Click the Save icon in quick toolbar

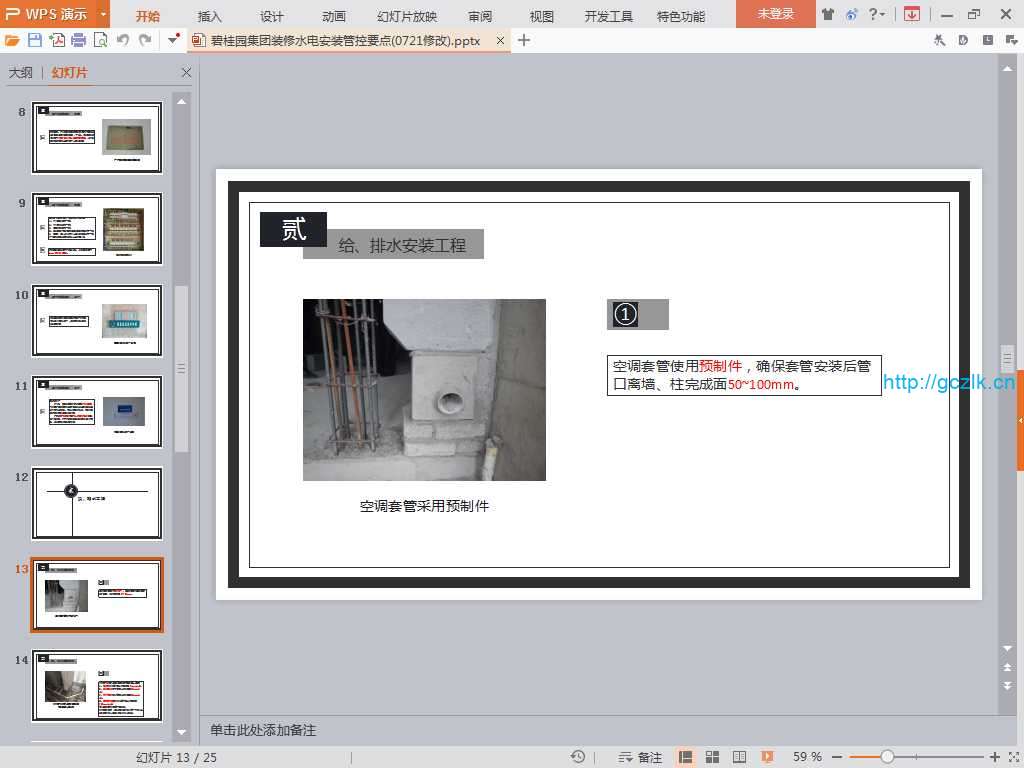pos(35,40)
